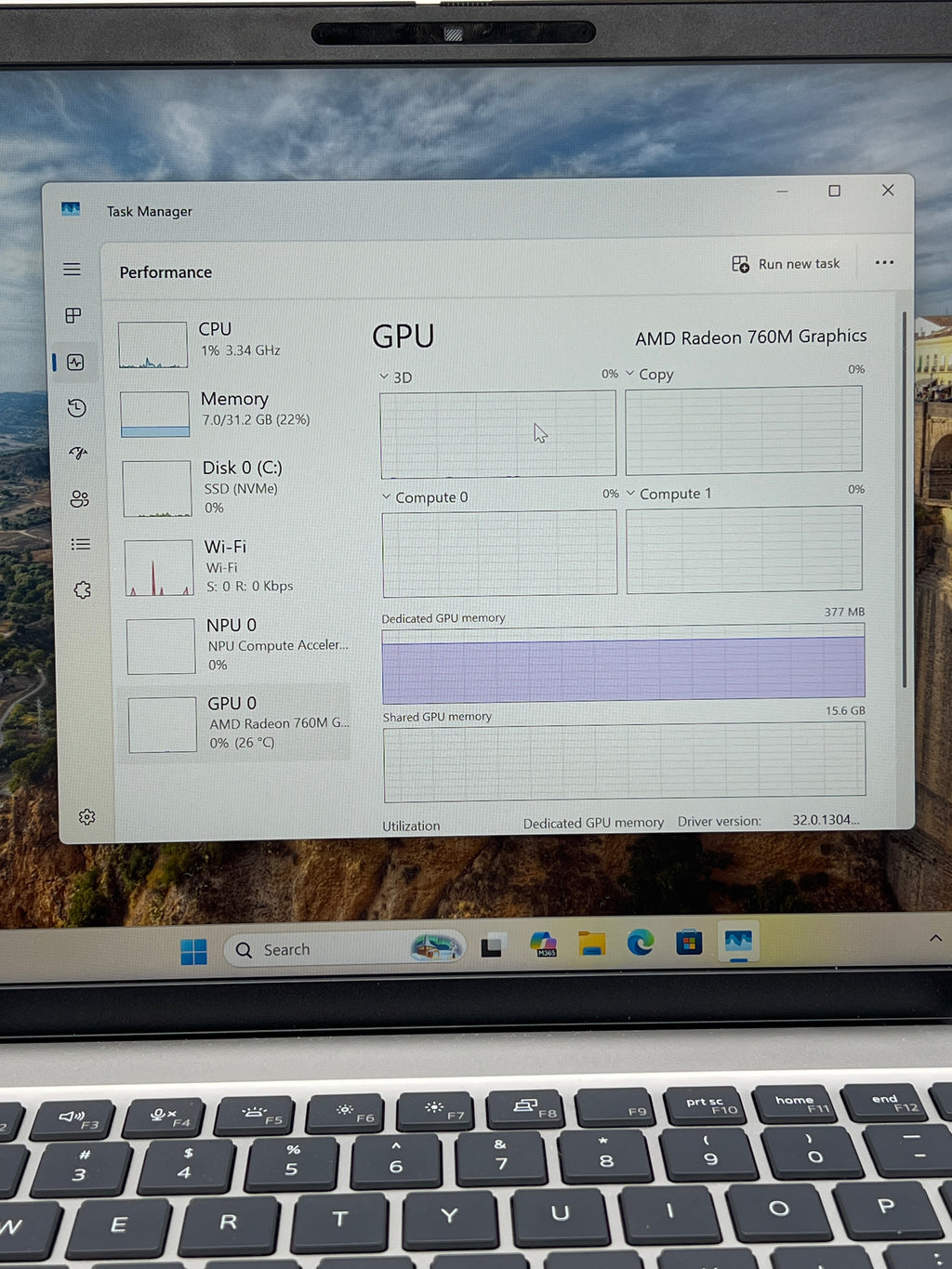Click the Performance page heading
Screen dimensions: 952x1269
165,272
